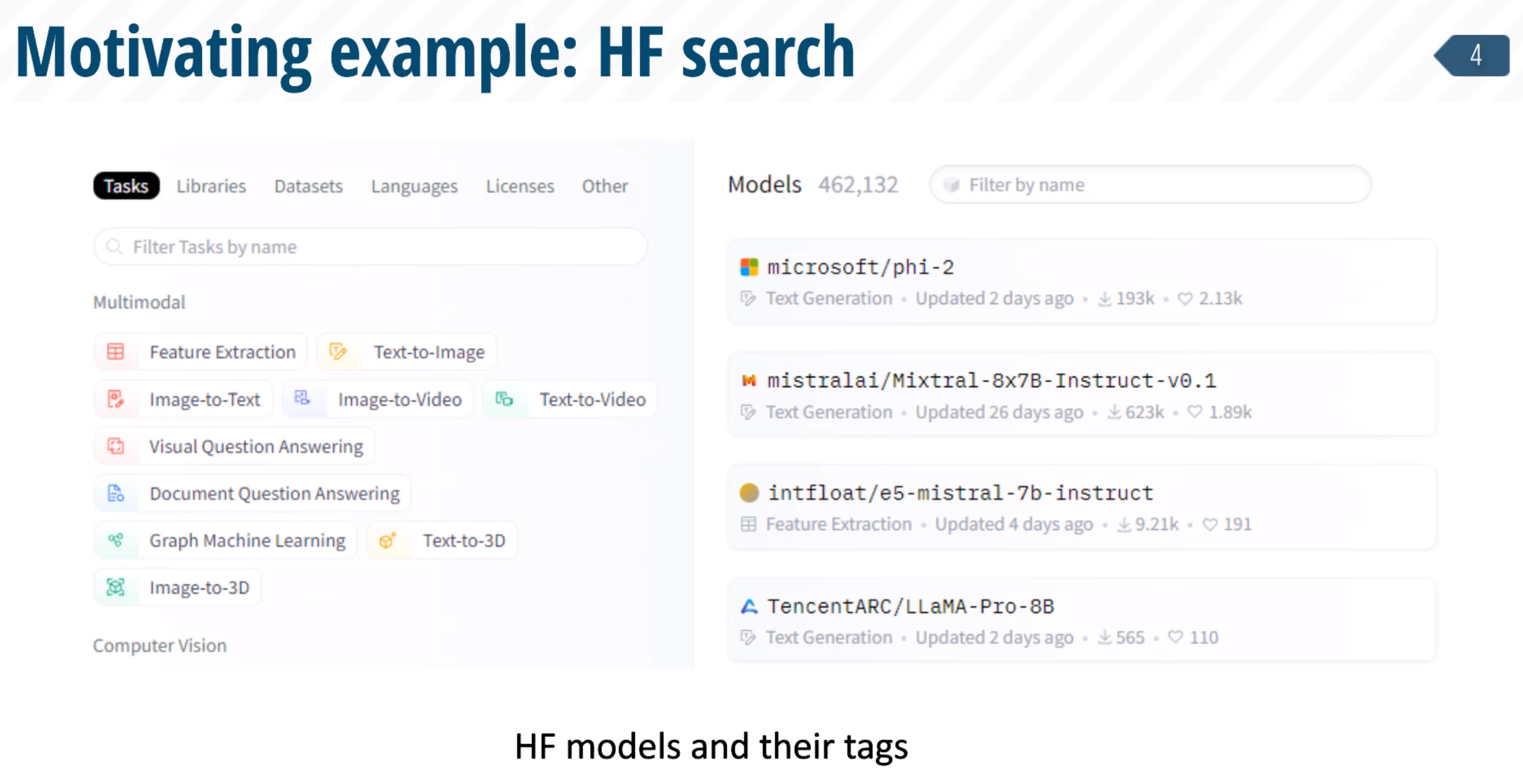Click the download icon next to 623k
Image resolution: width=1523 pixels, height=784 pixels.
pos(1114,412)
